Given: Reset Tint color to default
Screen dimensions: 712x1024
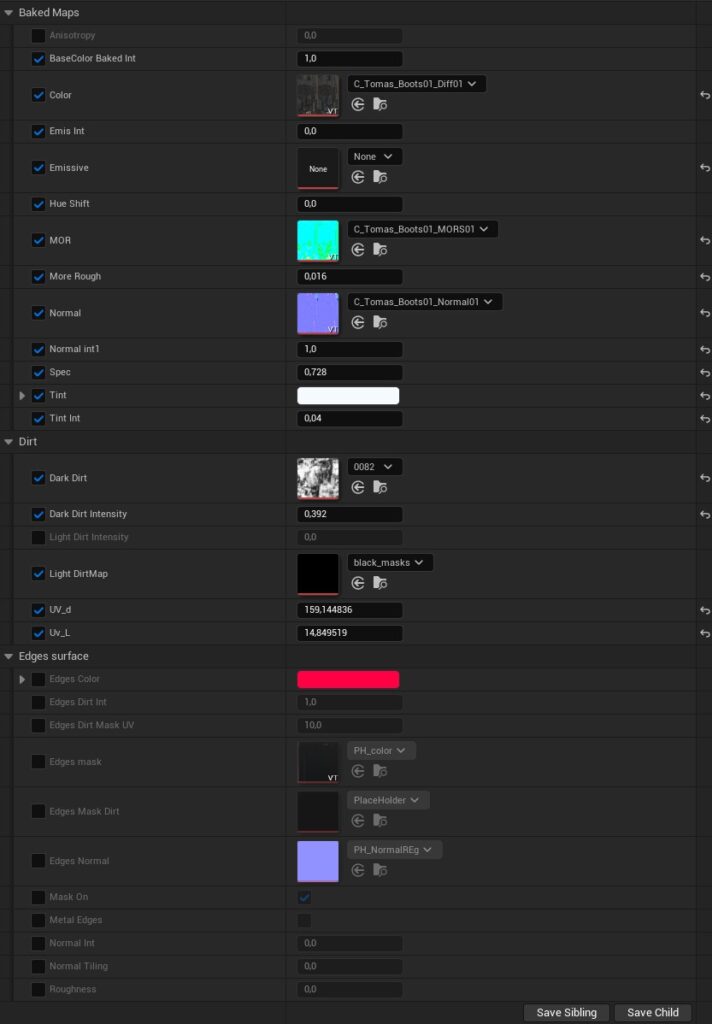Looking at the screenshot, I should [705, 396].
